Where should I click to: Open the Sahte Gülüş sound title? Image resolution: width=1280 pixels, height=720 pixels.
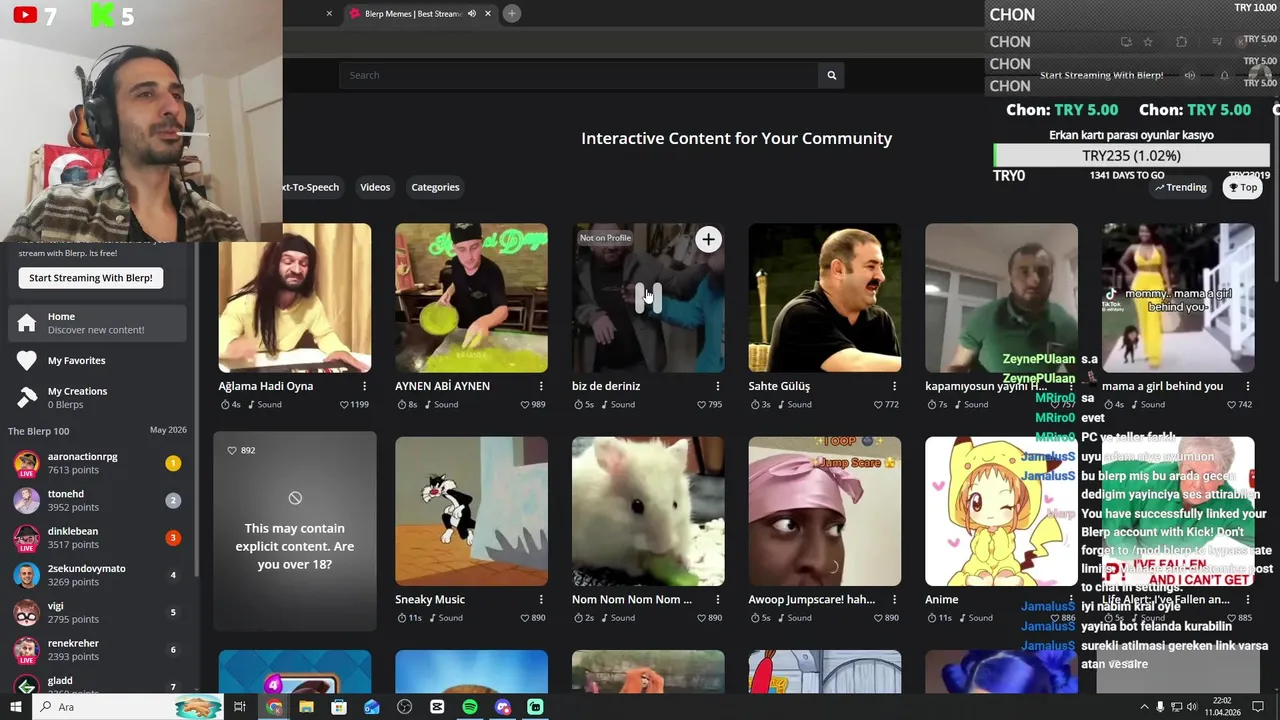(x=779, y=386)
